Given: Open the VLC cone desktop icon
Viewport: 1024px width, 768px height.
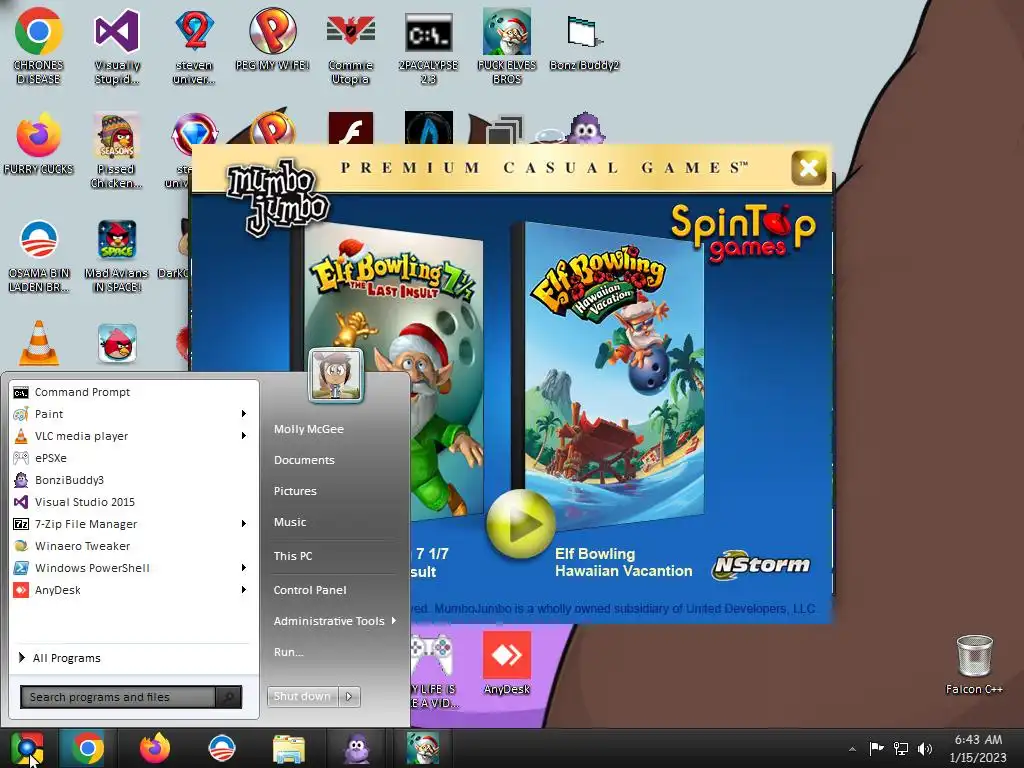Looking at the screenshot, I should click(x=39, y=342).
